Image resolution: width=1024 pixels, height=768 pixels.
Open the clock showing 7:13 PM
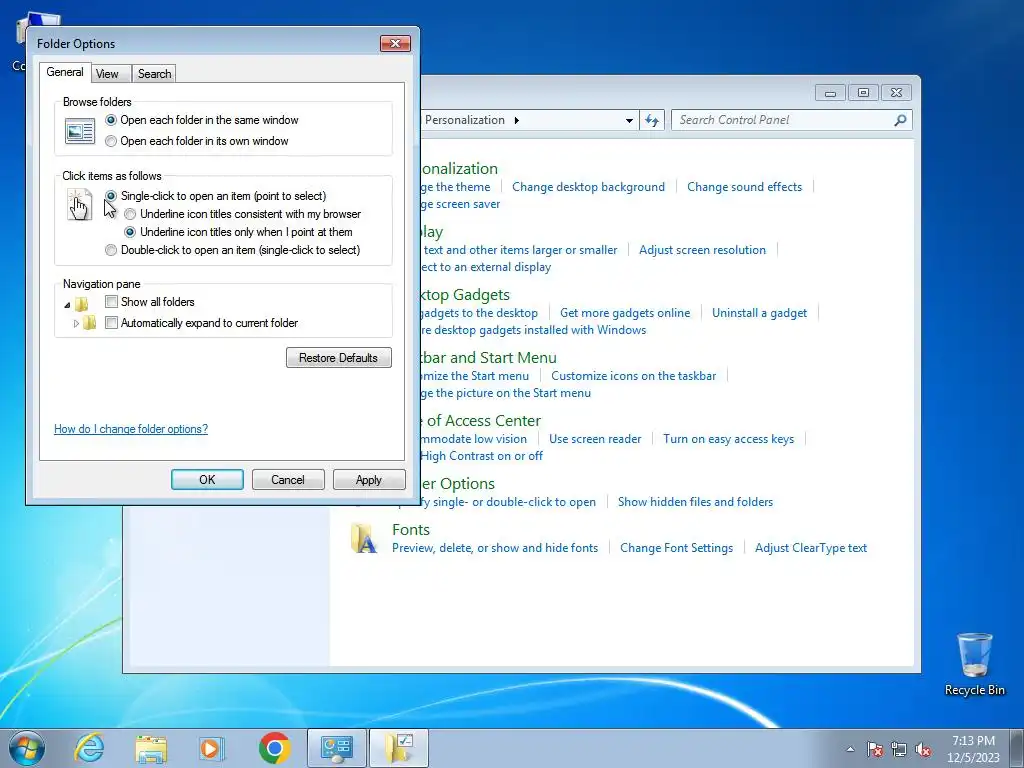[973, 749]
